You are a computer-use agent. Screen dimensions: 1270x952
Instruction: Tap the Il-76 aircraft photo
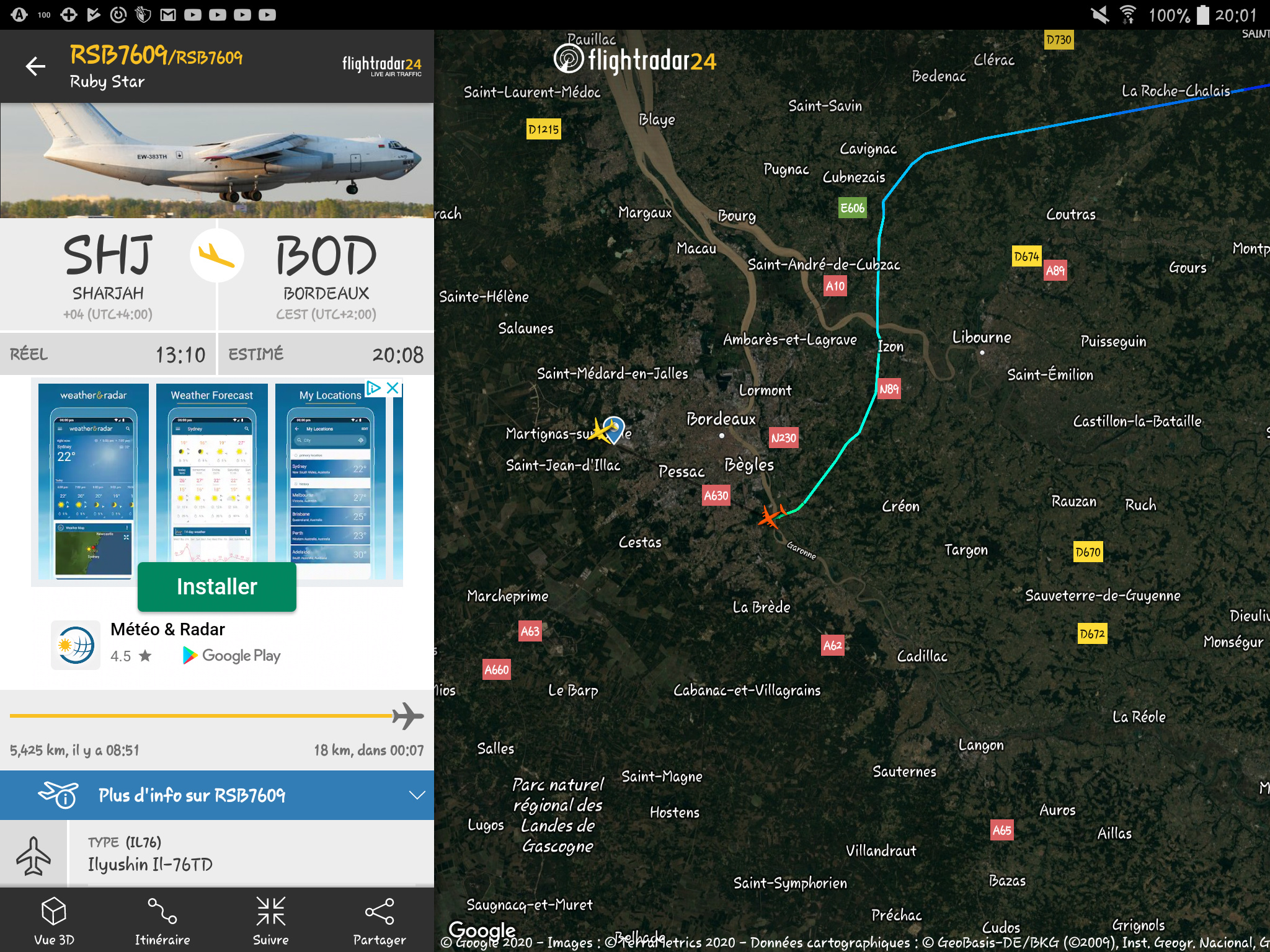(217, 160)
